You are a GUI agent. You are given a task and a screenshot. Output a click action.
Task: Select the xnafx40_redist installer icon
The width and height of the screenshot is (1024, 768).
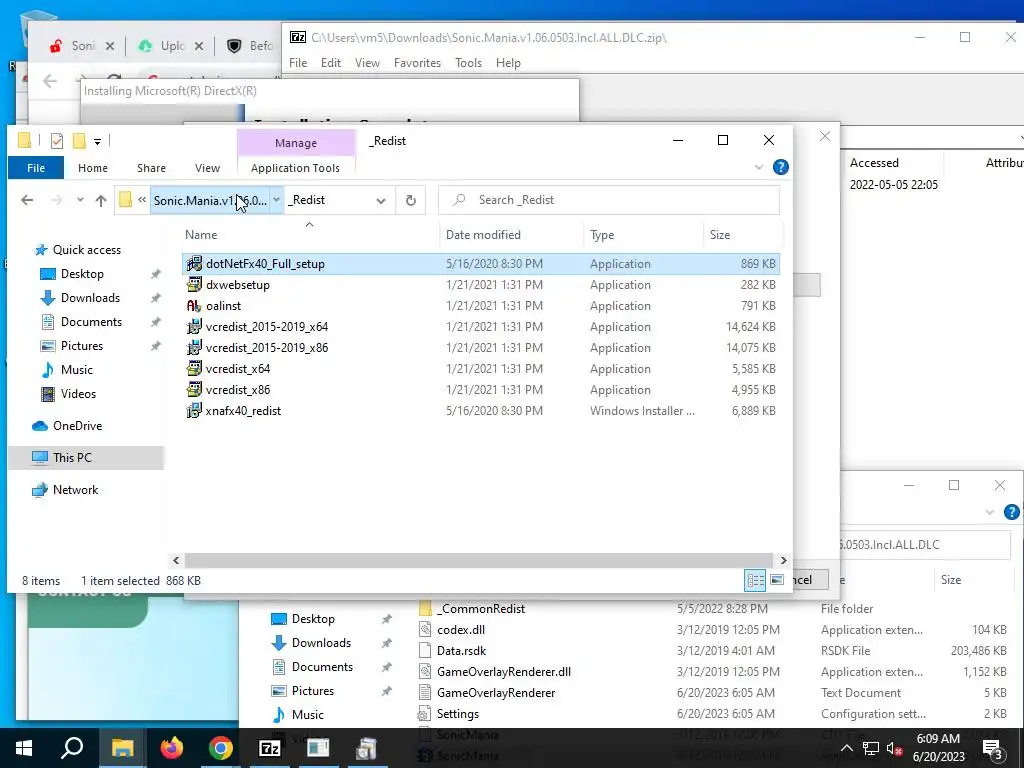coord(194,410)
